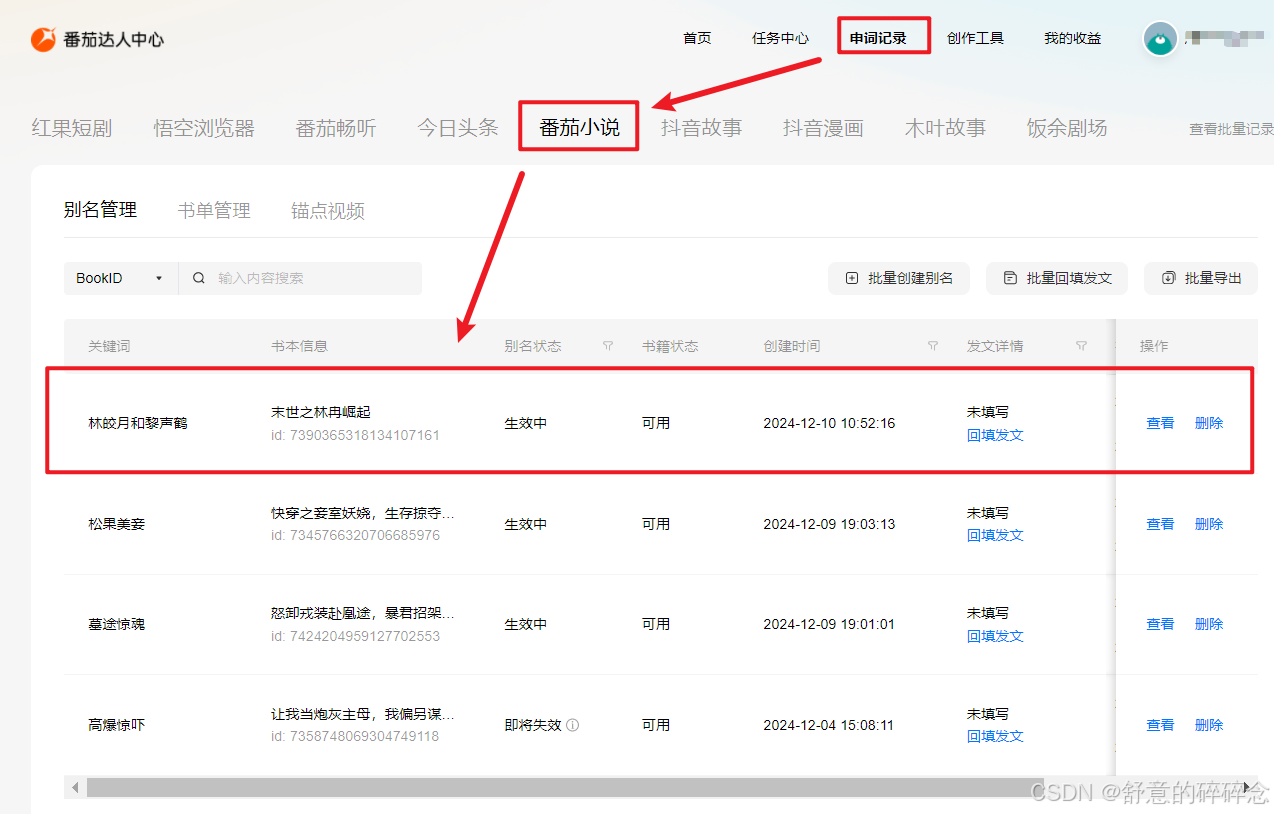The width and height of the screenshot is (1274, 814).
Task: Click the info icon beside 即将失效
Action: pos(572,725)
